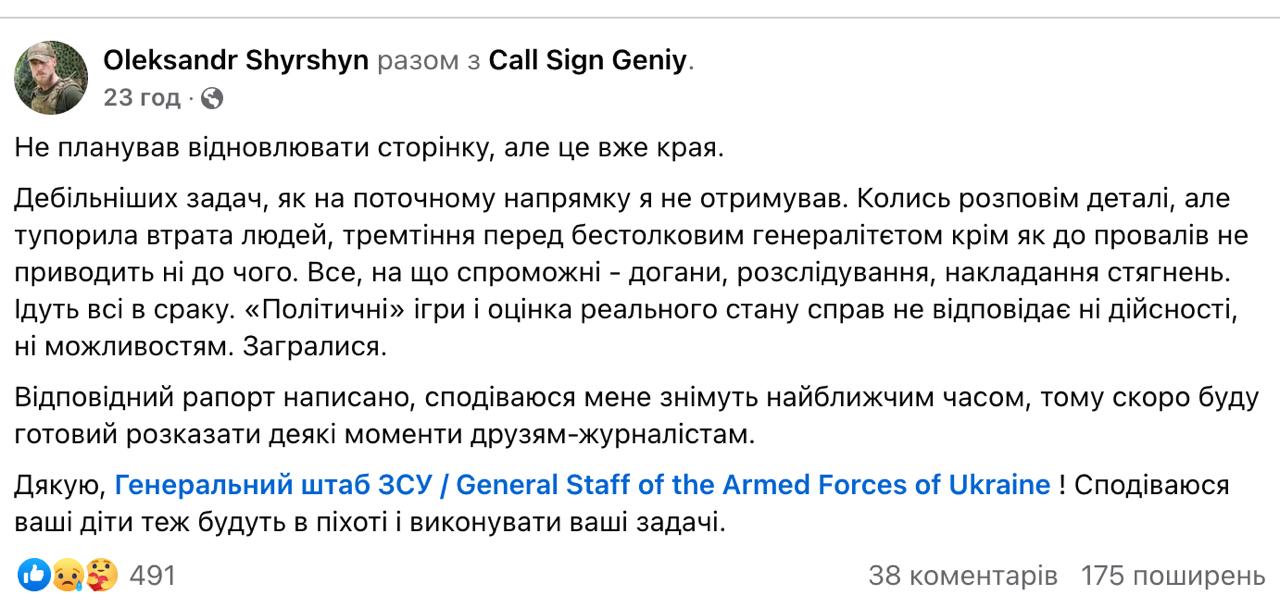Image resolution: width=1280 pixels, height=596 pixels.
Task: Click the globe public audience icon
Action: 211,98
